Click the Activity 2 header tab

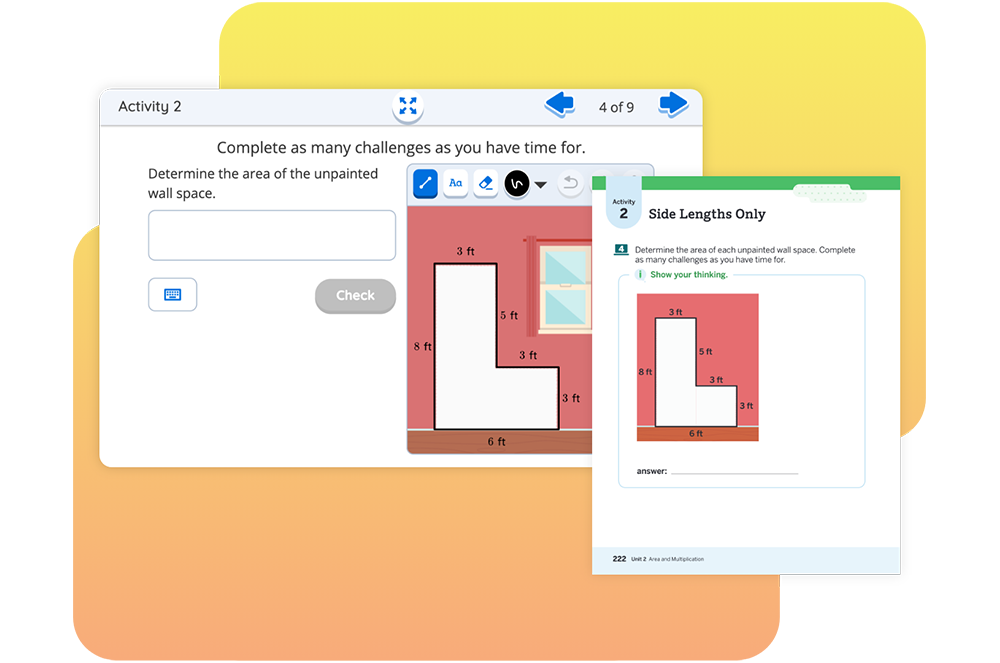(x=150, y=106)
